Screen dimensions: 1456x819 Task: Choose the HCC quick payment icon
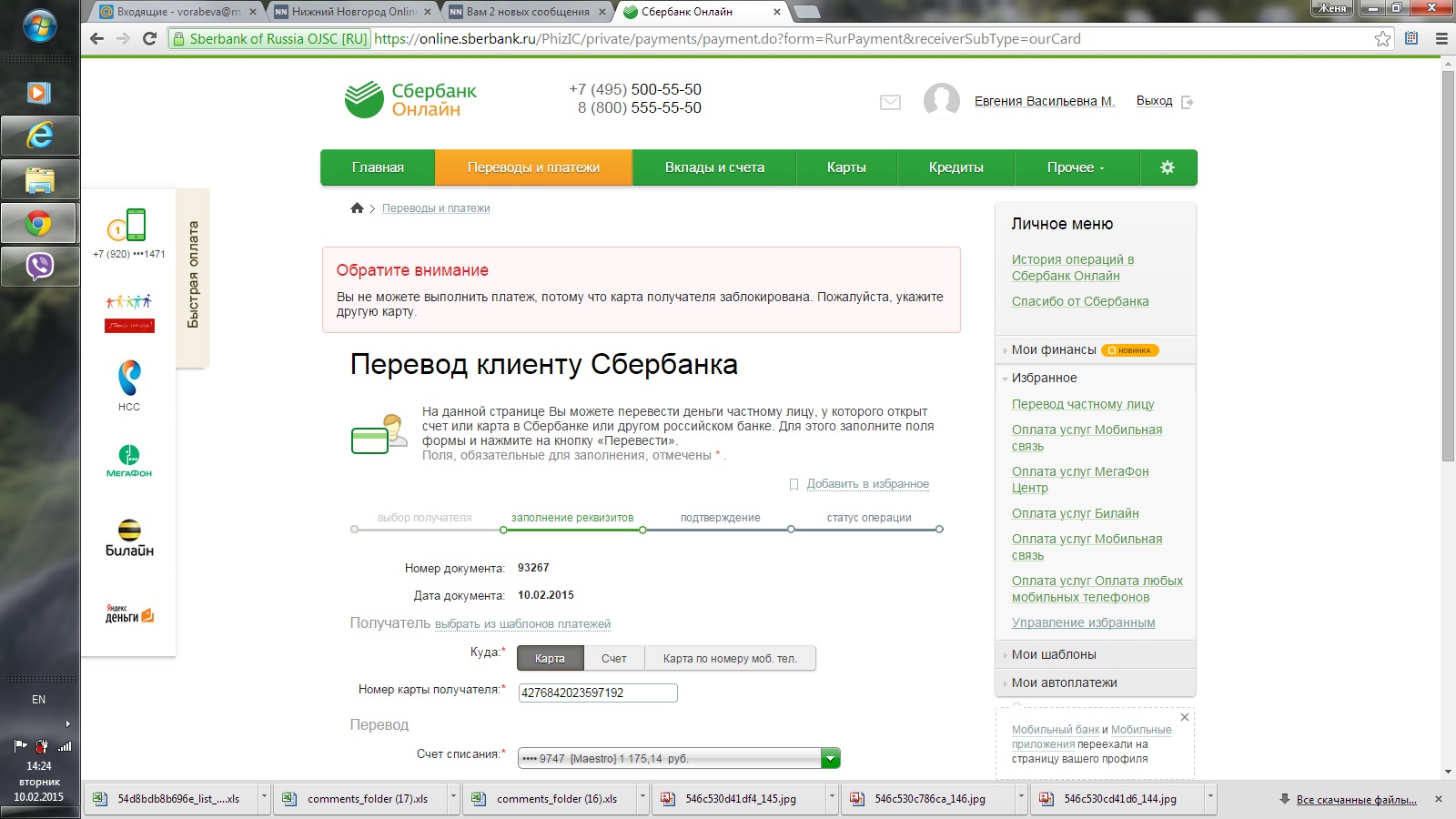click(x=129, y=386)
